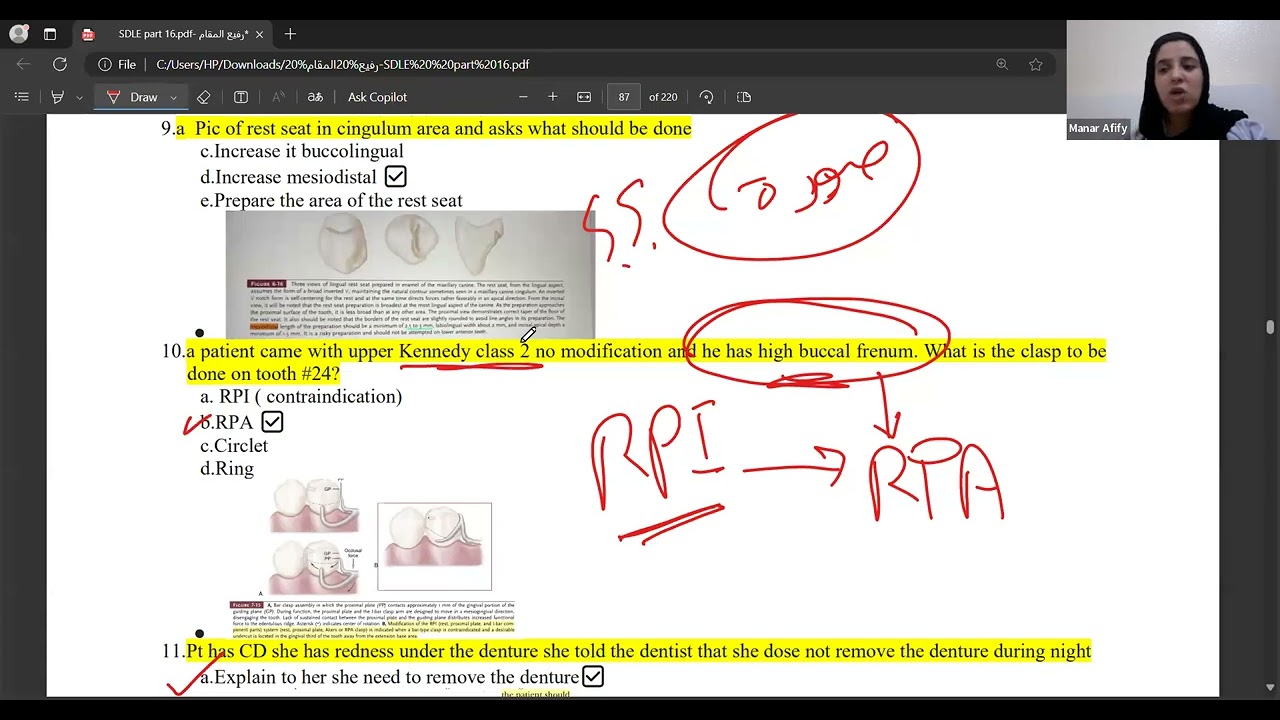Viewport: 1280px width, 720px height.
Task: Edit the page number field
Action: (624, 97)
